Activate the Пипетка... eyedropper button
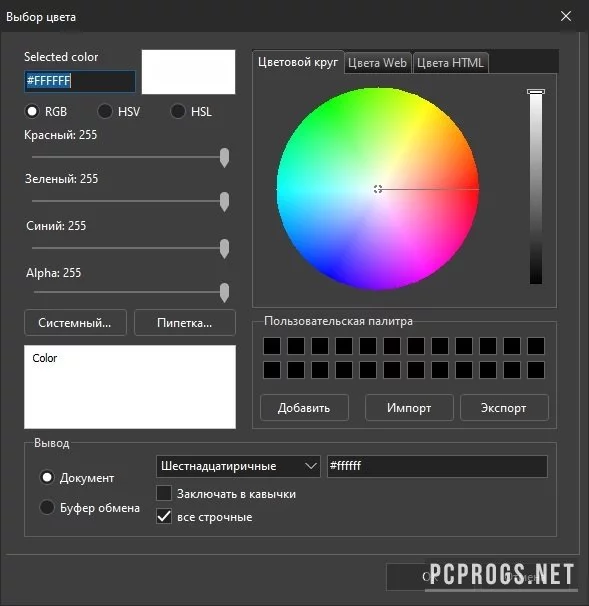The height and width of the screenshot is (606, 589). click(184, 323)
